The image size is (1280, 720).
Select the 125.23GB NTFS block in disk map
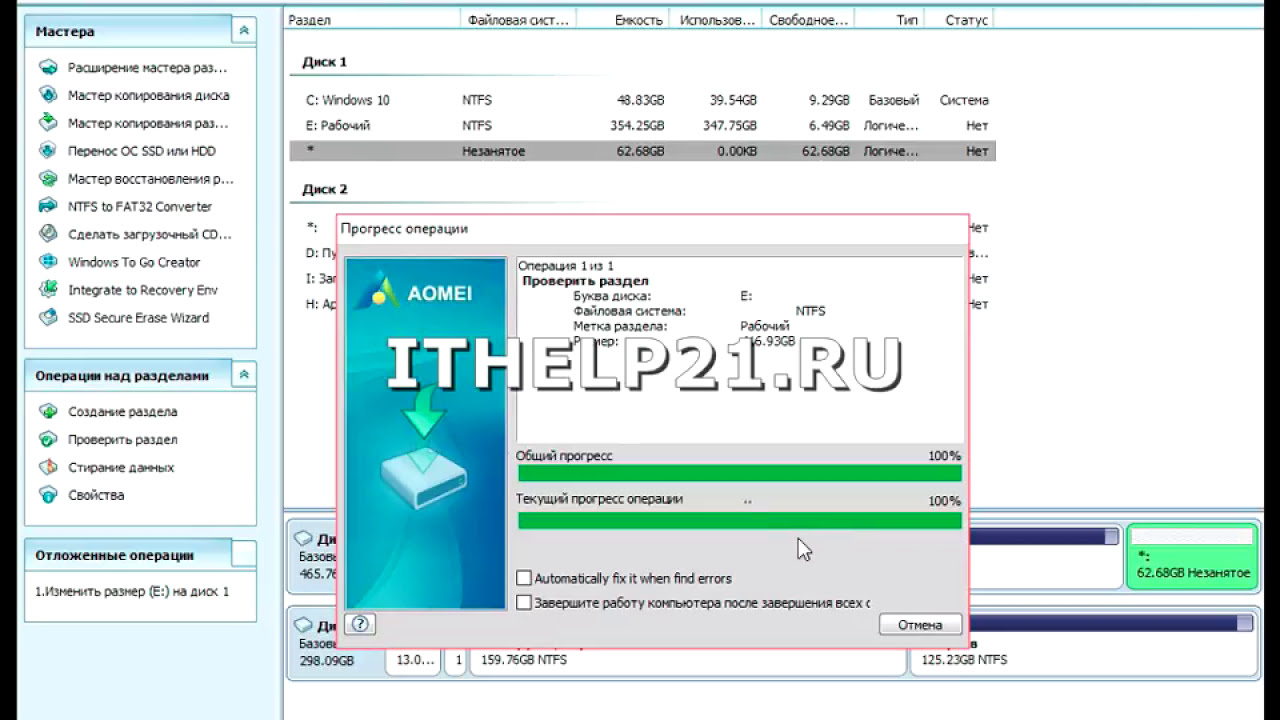click(x=1083, y=646)
